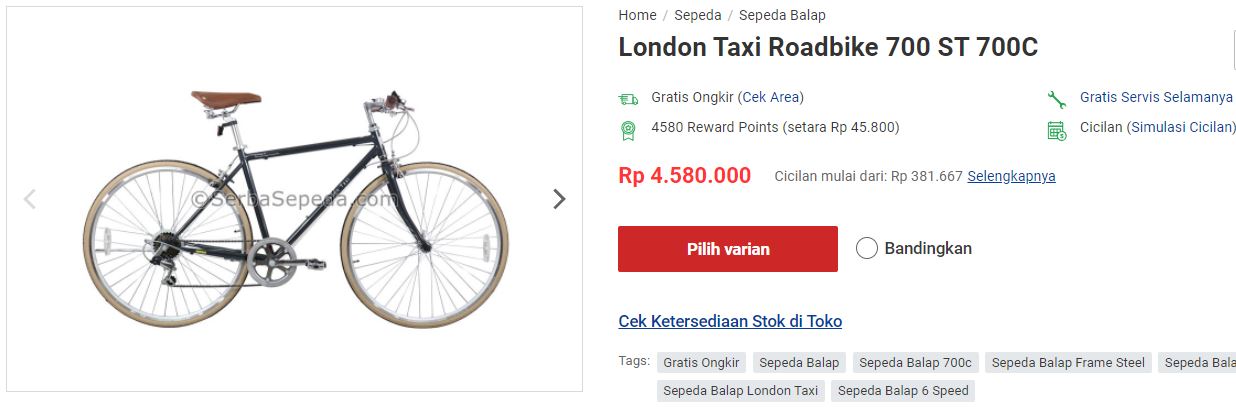Click the reward points badge icon

(x=628, y=129)
